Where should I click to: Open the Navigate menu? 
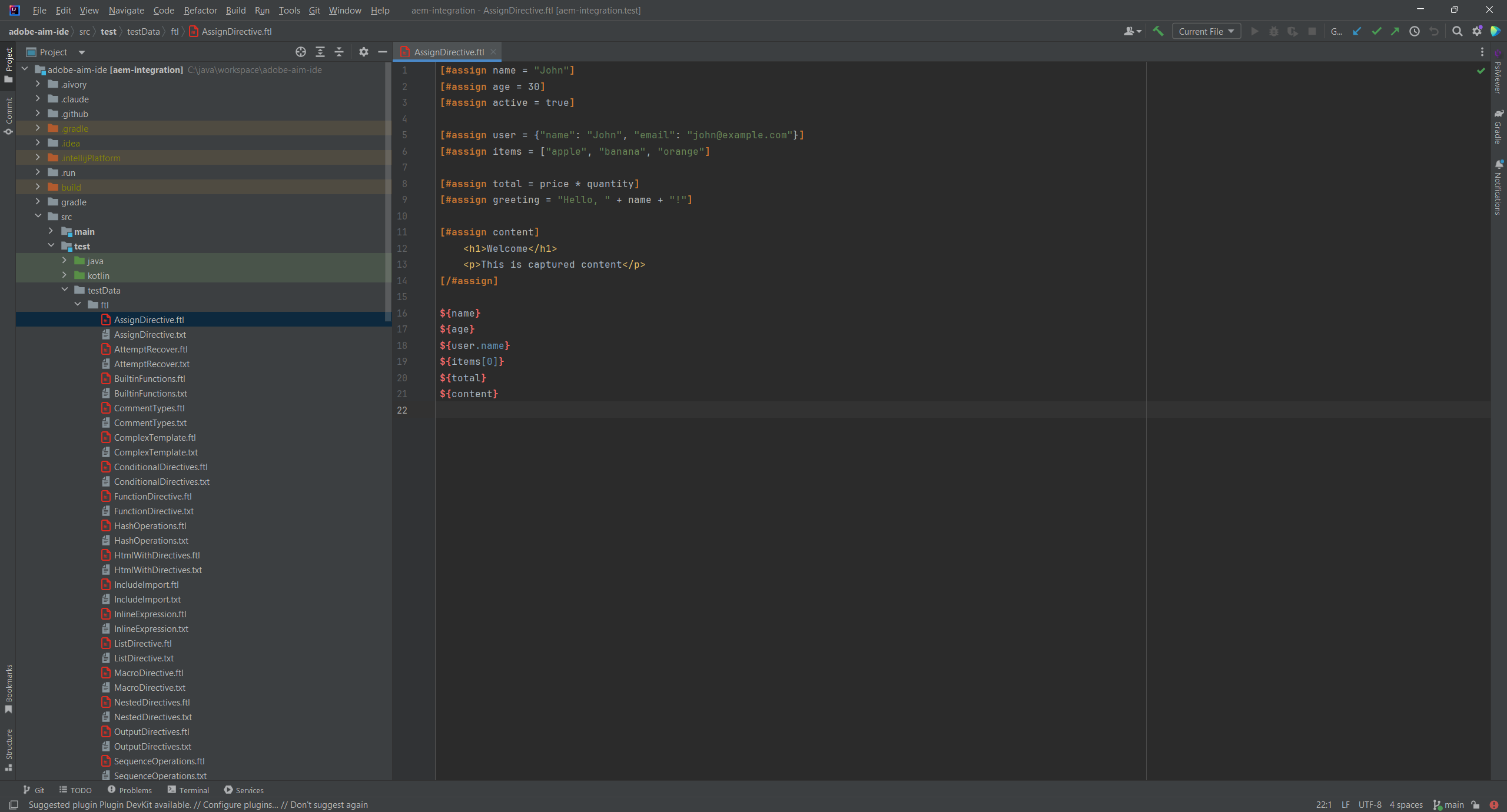point(126,10)
